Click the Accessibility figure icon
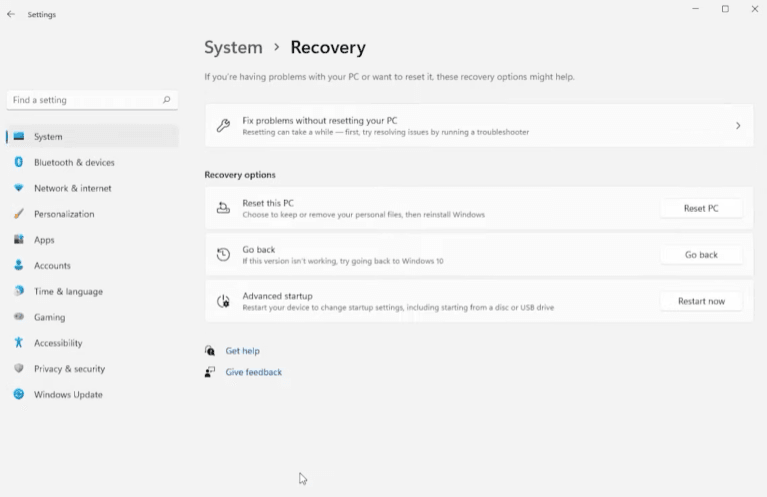The width and height of the screenshot is (767, 497). [19, 342]
